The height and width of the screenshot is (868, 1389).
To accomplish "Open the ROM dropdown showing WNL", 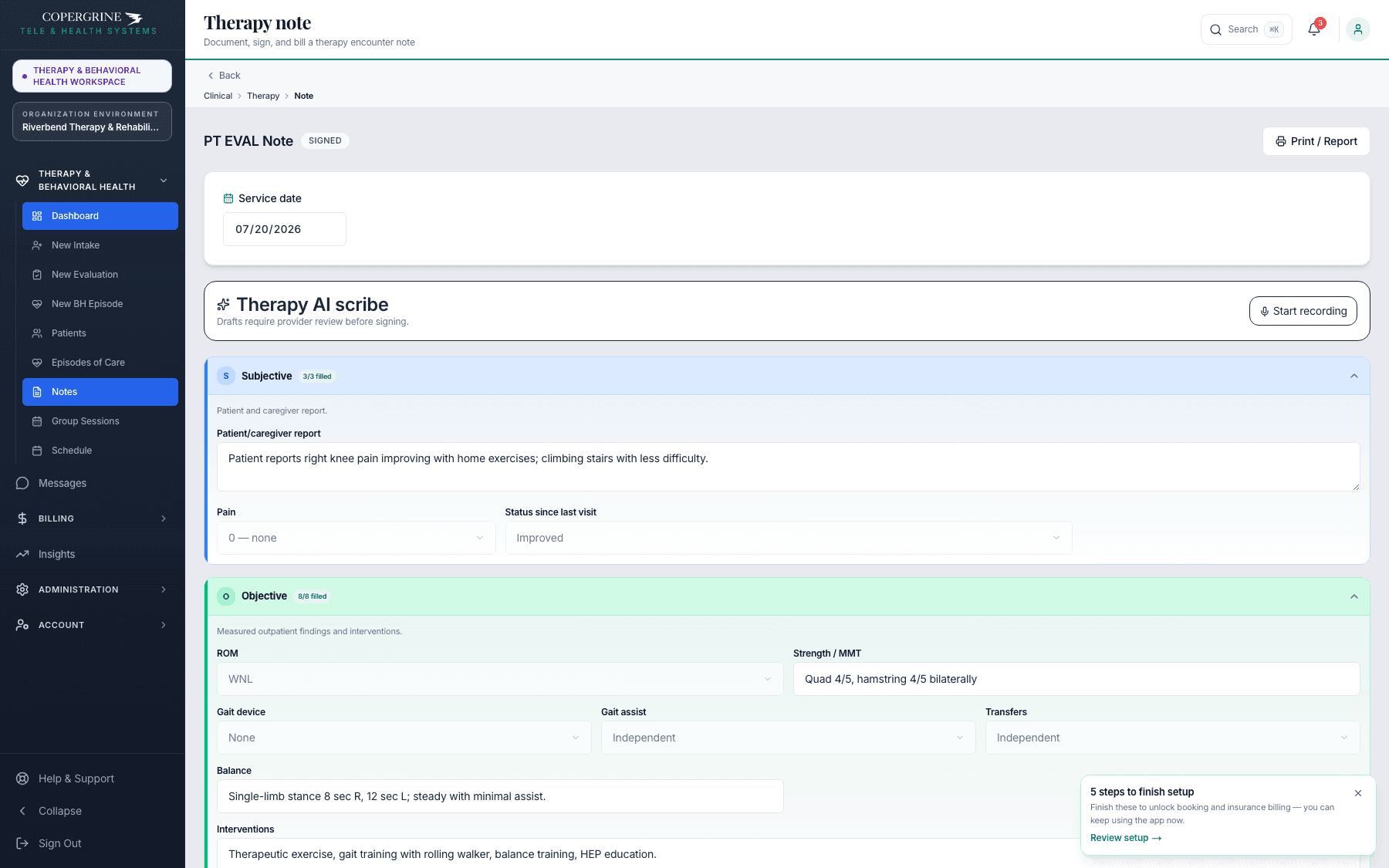I will click(500, 679).
